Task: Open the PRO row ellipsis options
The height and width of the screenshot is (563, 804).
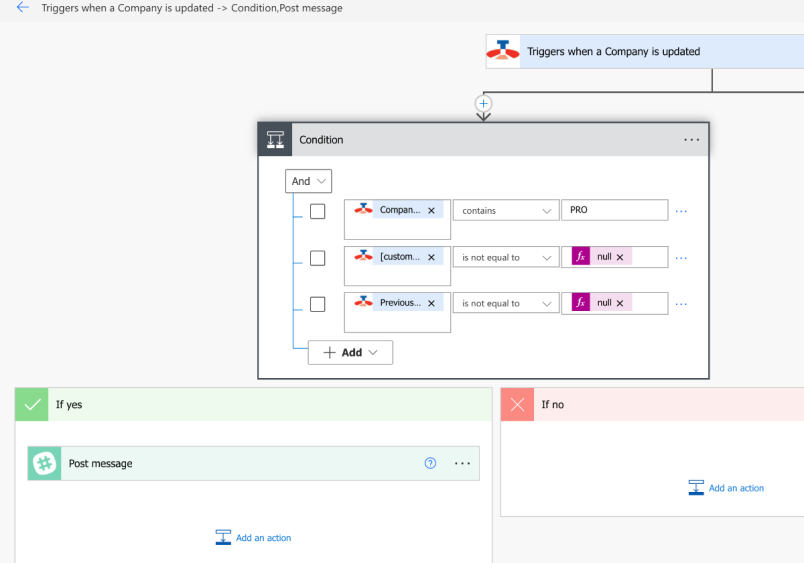Action: pyautogui.click(x=681, y=211)
